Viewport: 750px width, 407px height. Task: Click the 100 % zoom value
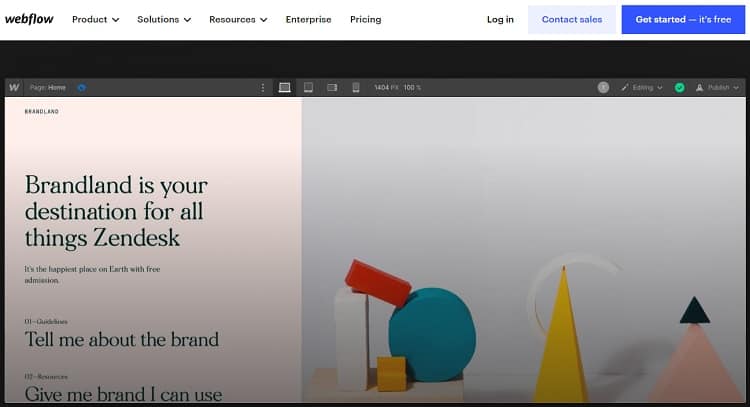coord(412,88)
